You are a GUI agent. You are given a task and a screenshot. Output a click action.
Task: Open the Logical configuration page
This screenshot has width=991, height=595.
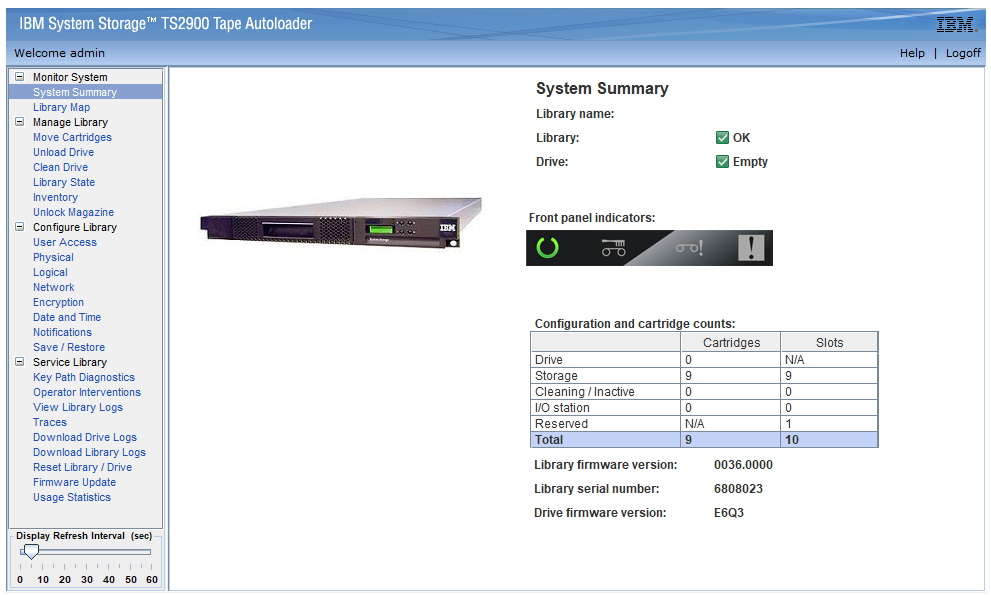click(x=50, y=273)
